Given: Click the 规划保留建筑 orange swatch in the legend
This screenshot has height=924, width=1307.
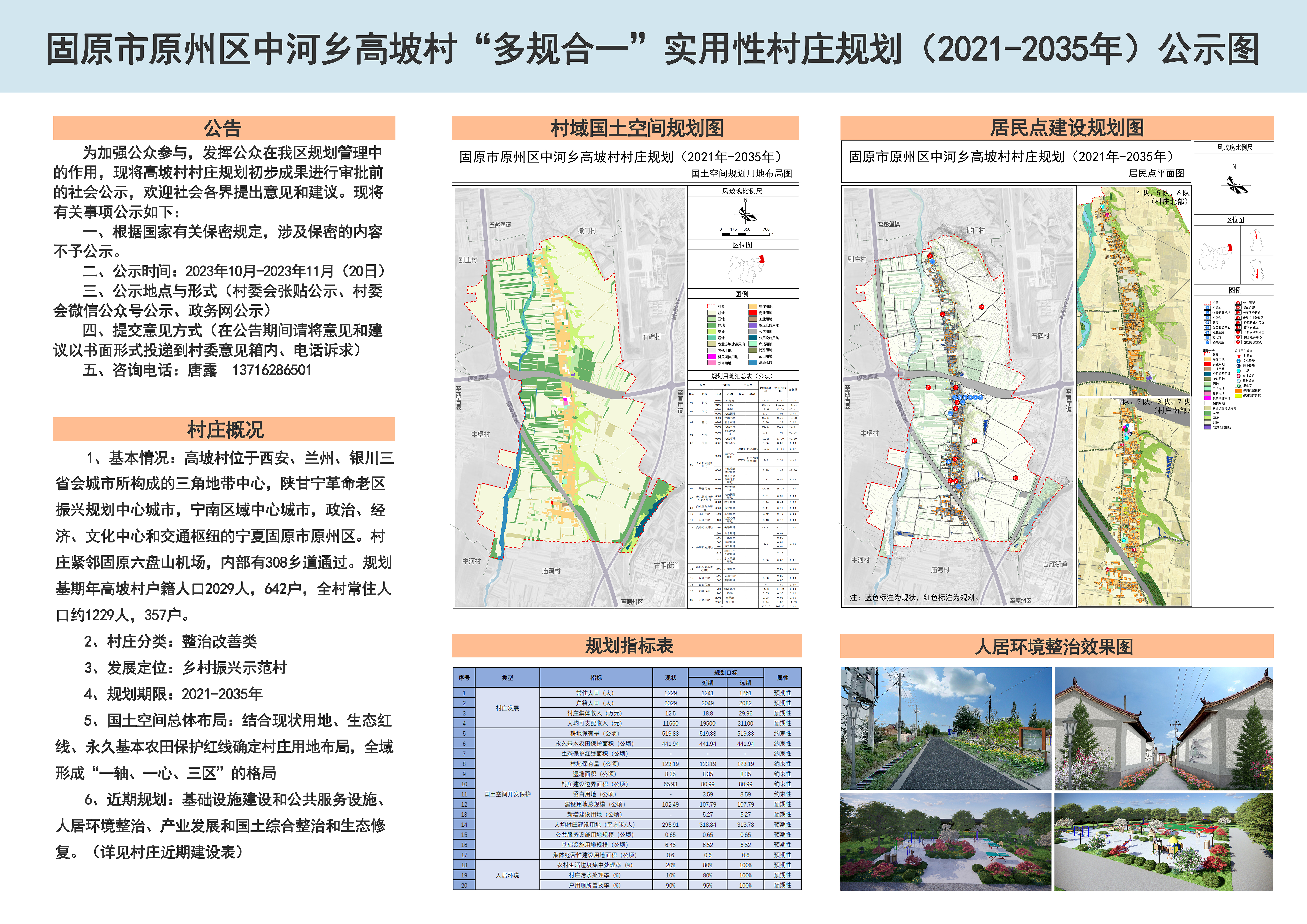Looking at the screenshot, I should (x=1239, y=391).
